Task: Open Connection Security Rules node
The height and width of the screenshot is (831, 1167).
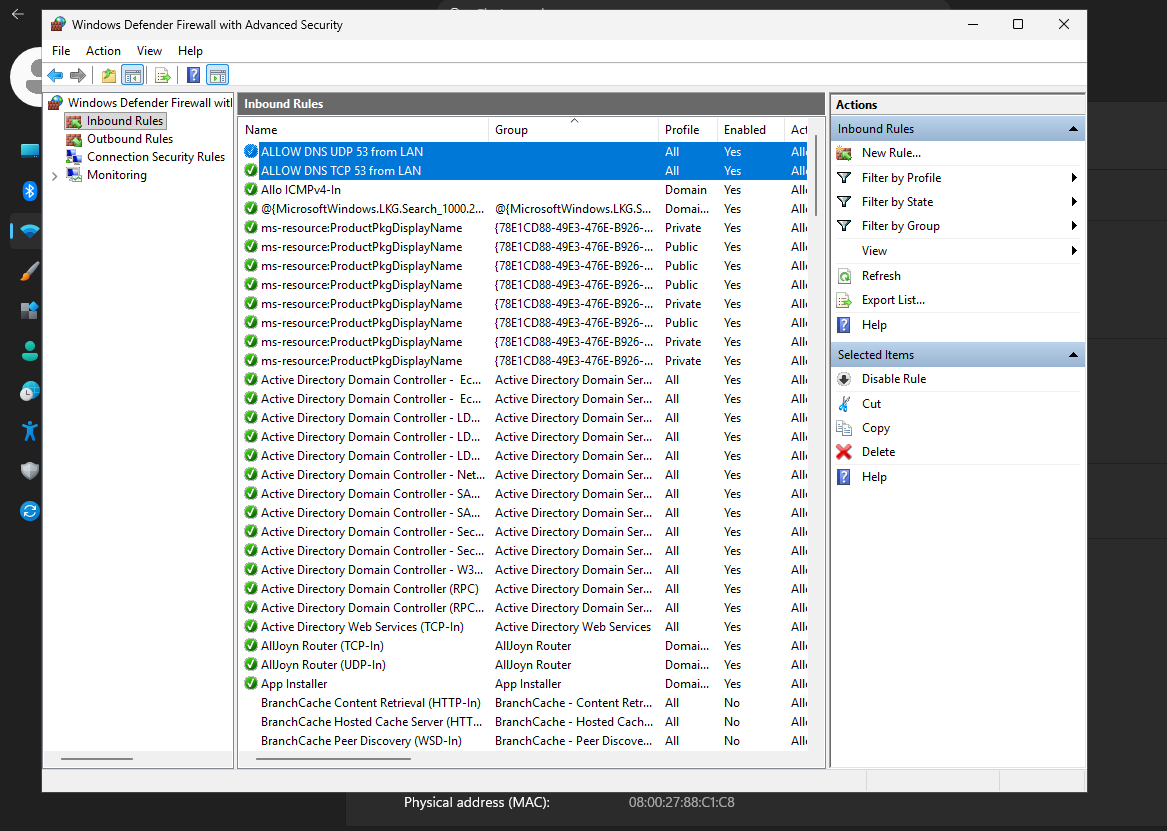Action: click(x=155, y=157)
